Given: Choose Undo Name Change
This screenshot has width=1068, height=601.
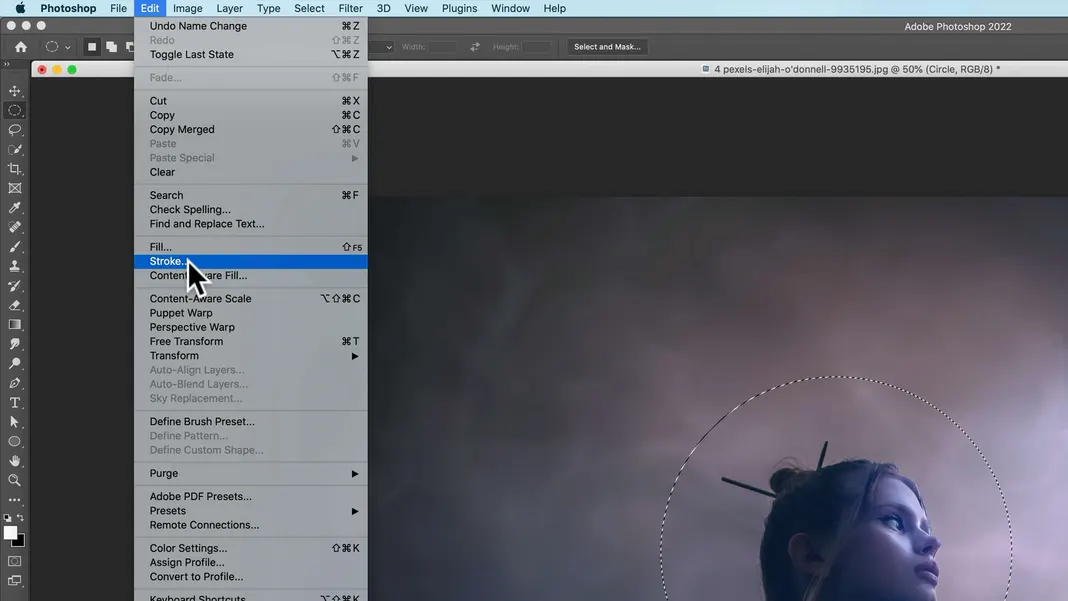Looking at the screenshot, I should click(252, 26).
